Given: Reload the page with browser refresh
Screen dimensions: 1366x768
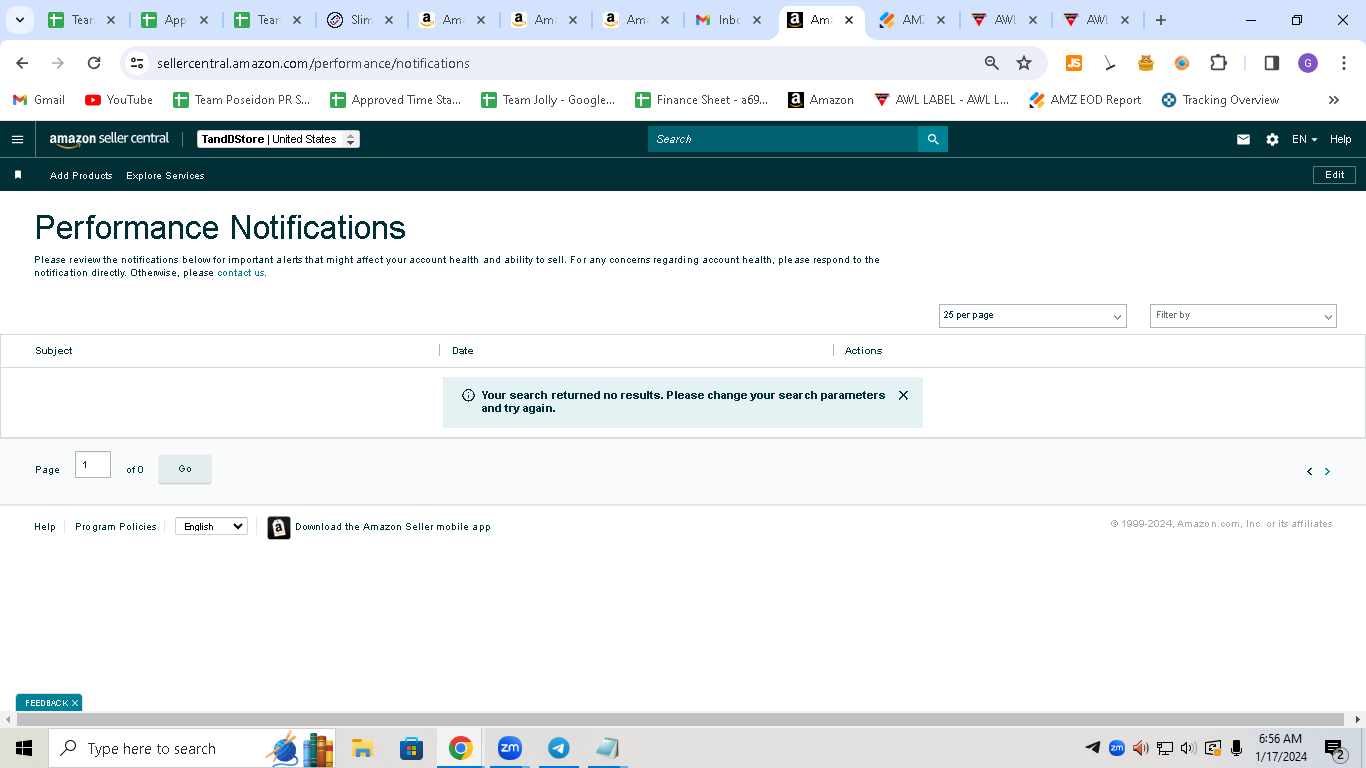Looking at the screenshot, I should pos(94,63).
